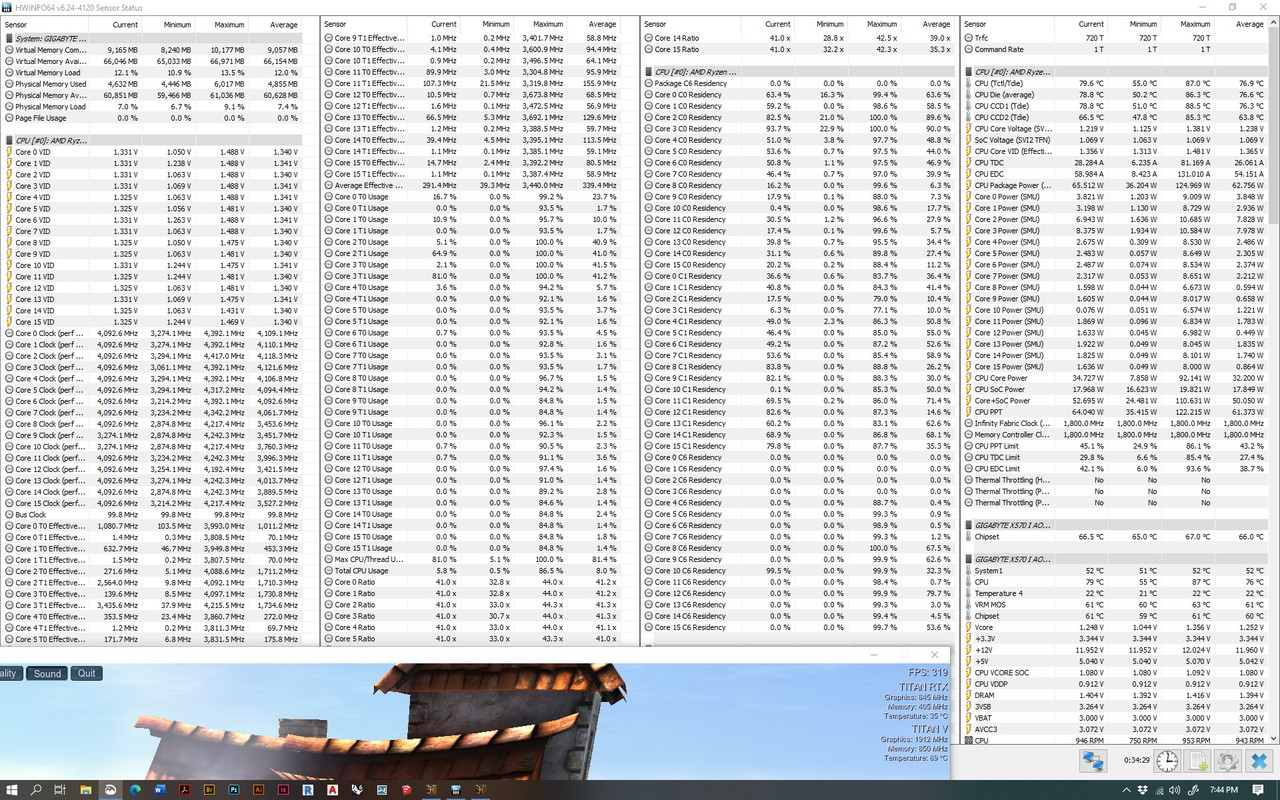Click the remote monitoring computers icon
The width and height of the screenshot is (1280, 800).
[x=1093, y=761]
